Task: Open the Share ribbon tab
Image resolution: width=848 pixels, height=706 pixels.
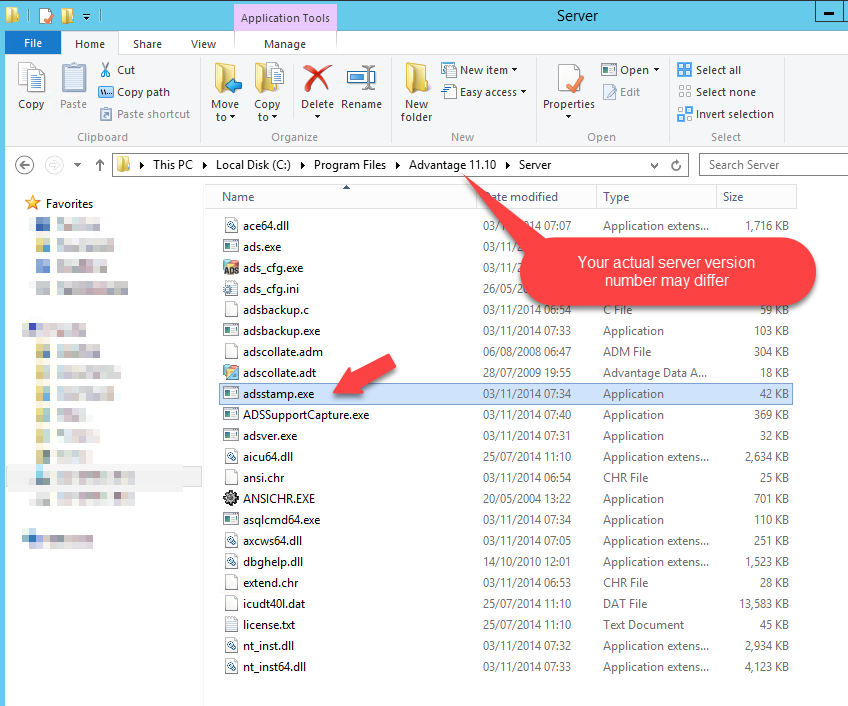Action: tap(147, 44)
